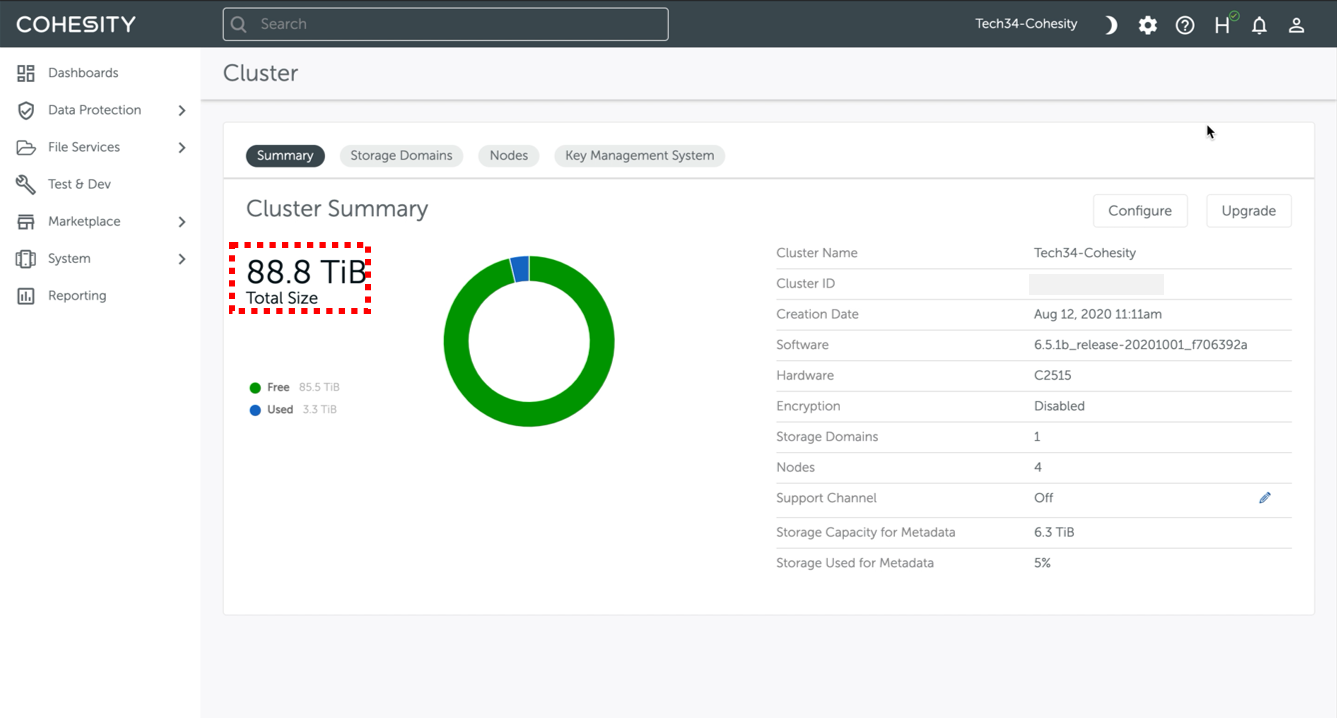Open the help question mark icon

(x=1185, y=25)
